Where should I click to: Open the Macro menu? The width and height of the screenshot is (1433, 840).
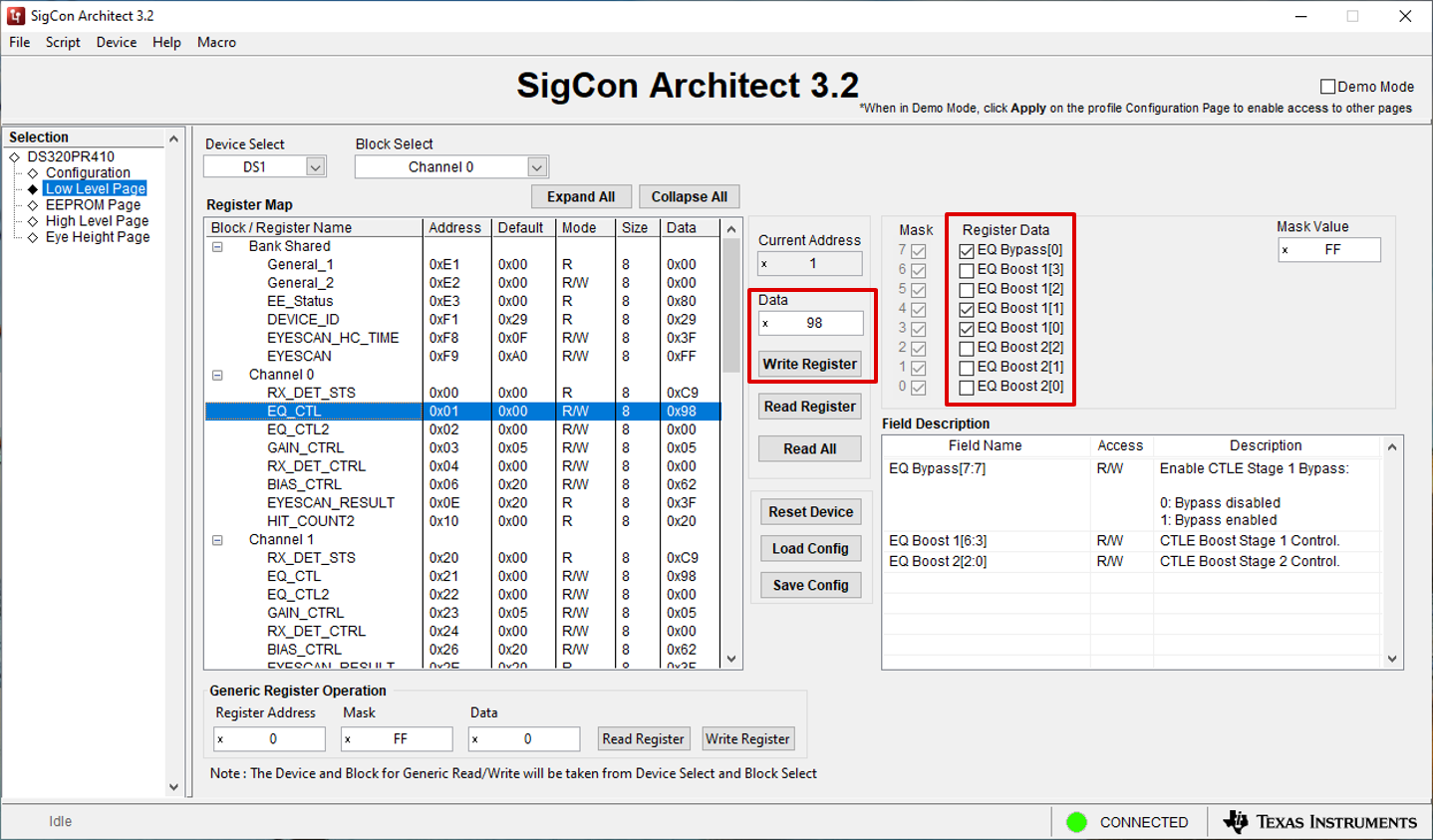coord(216,42)
